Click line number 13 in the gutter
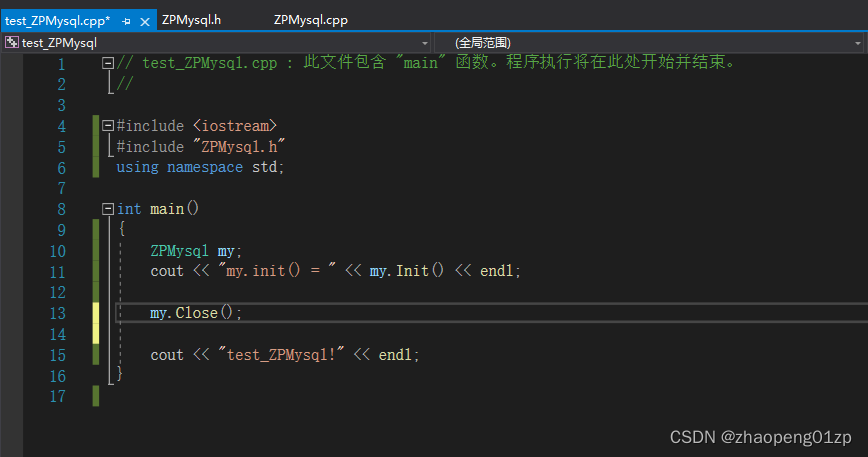868x457 pixels. (58, 313)
